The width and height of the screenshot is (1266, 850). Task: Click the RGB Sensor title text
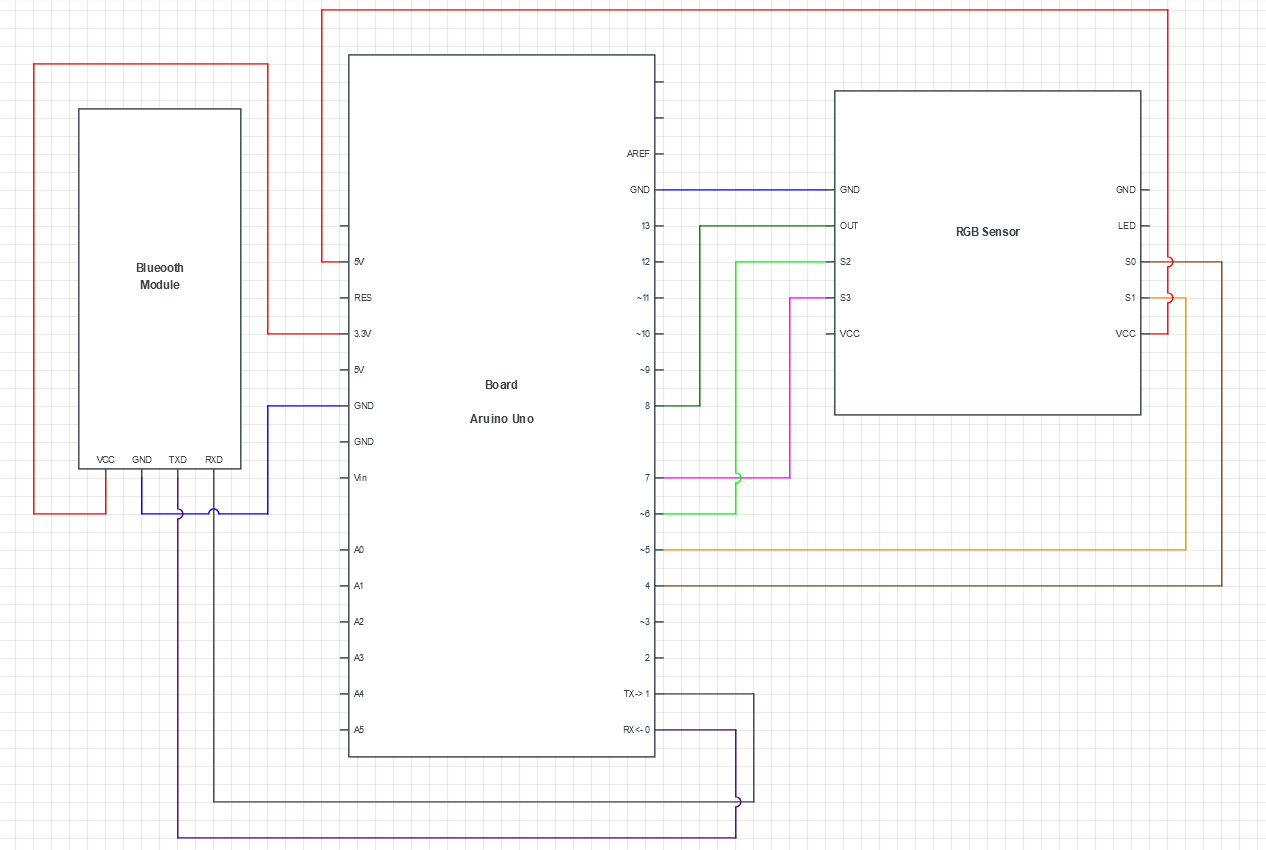[987, 231]
